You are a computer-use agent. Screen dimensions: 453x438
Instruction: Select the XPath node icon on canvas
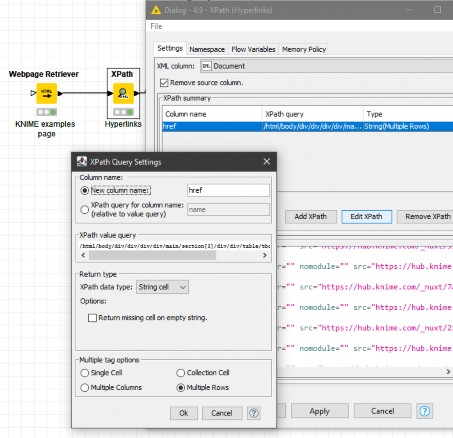point(123,93)
